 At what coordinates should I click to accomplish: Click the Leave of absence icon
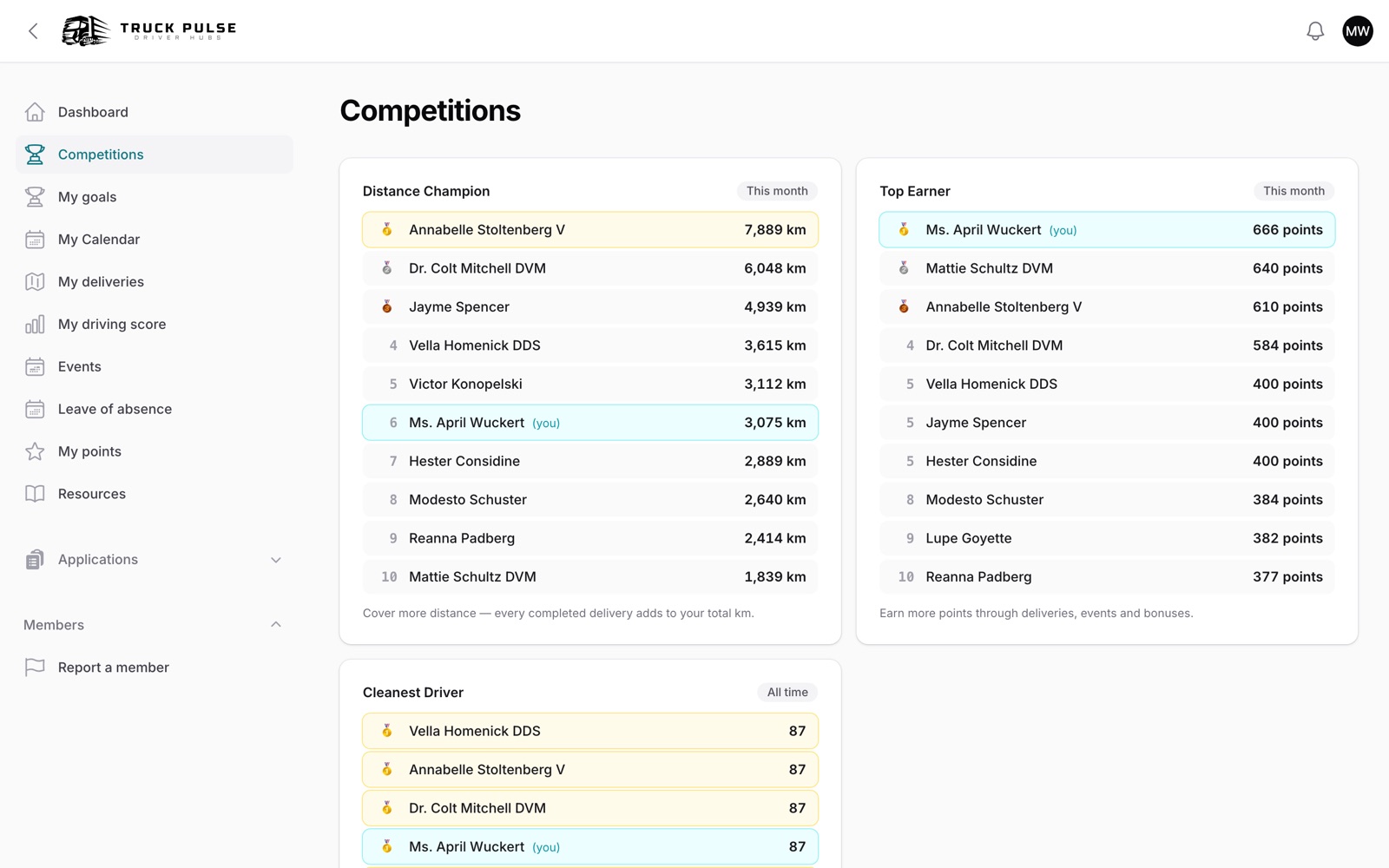click(x=35, y=410)
